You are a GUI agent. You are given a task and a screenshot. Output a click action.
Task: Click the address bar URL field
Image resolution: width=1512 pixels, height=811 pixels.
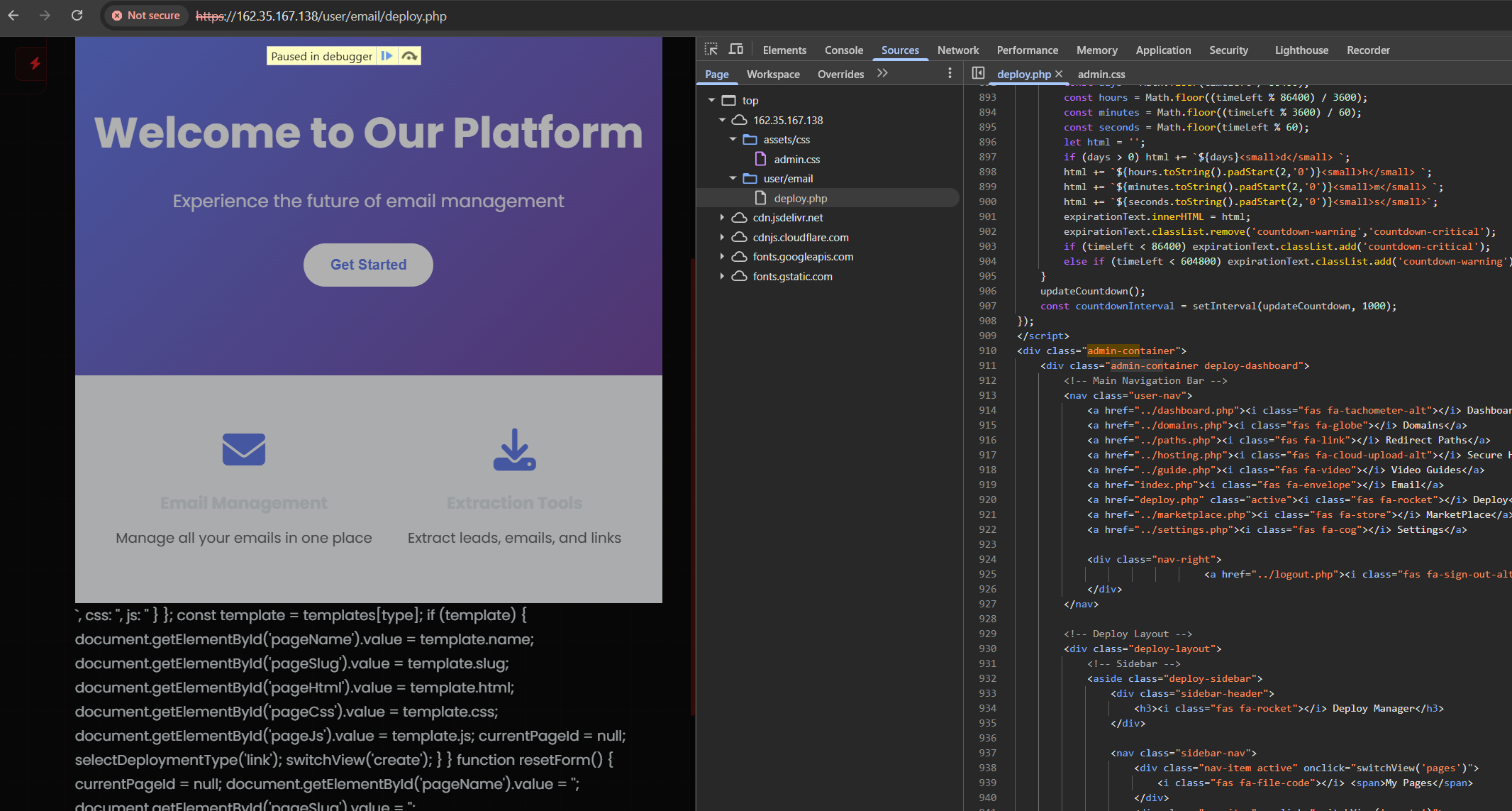pos(321,16)
